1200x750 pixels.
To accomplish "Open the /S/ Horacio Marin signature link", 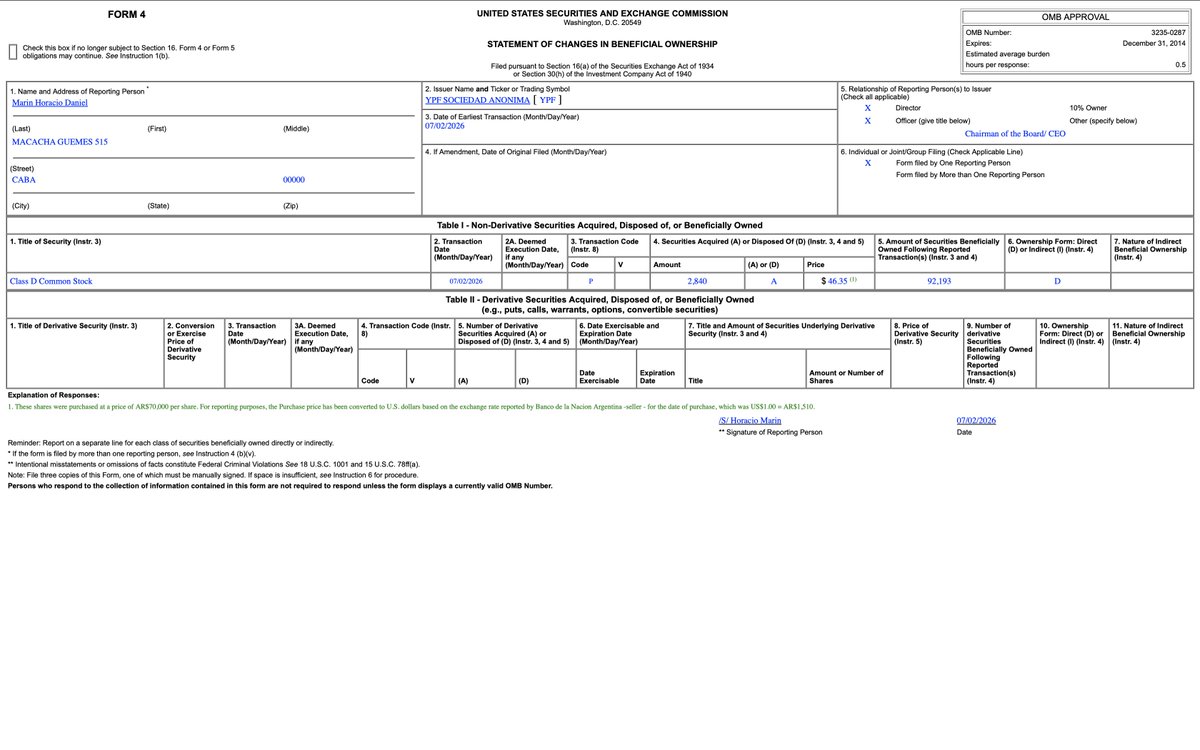I will [750, 421].
